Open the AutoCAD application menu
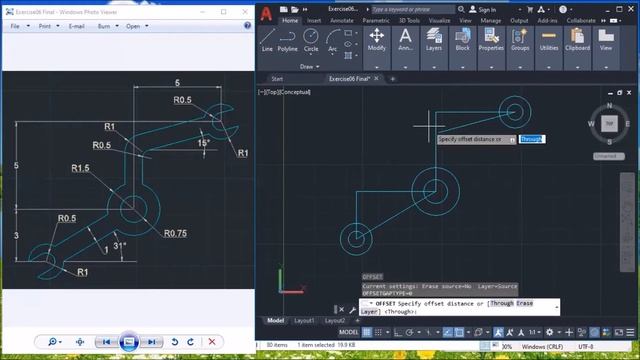 click(x=266, y=13)
